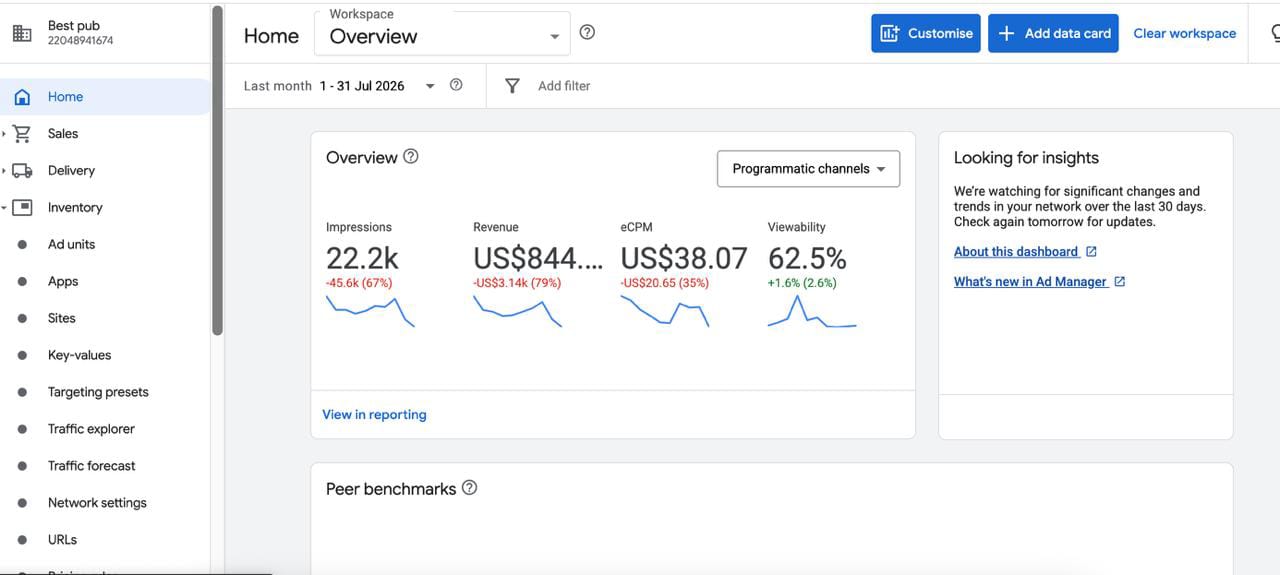Click the Inventory window icon

click(22, 207)
